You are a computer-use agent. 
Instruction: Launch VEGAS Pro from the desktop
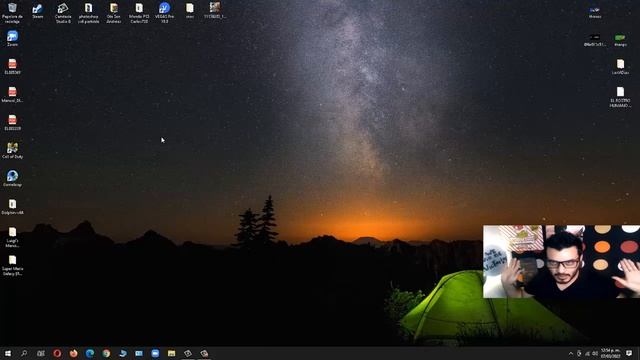164,13
